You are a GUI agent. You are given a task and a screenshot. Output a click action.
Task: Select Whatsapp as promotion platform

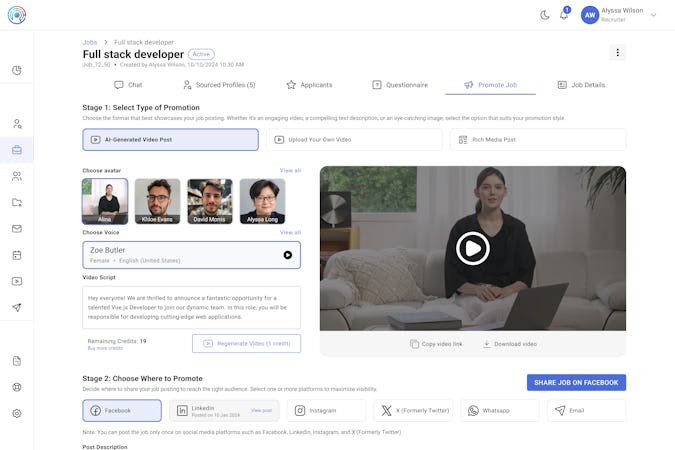tap(499, 410)
